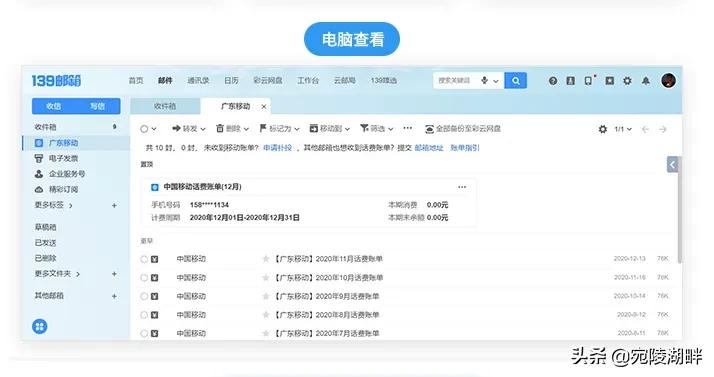The image size is (714, 377).
Task: Add folder with plus beside 更多文件夹
Action: tap(114, 274)
